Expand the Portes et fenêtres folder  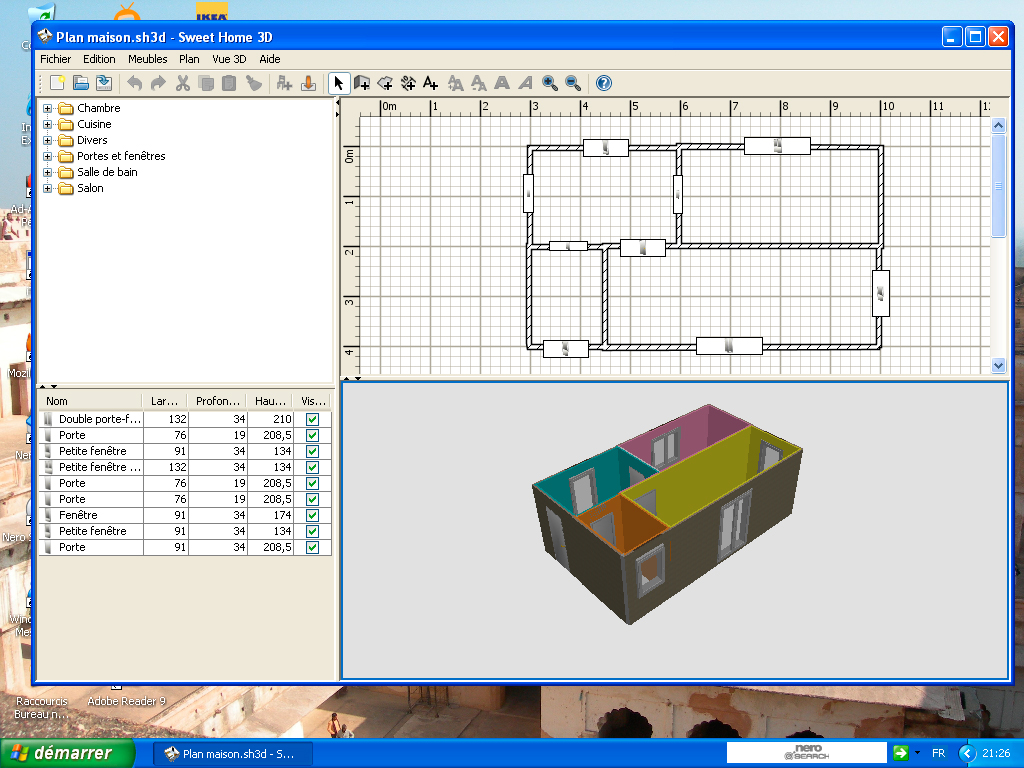(x=47, y=156)
